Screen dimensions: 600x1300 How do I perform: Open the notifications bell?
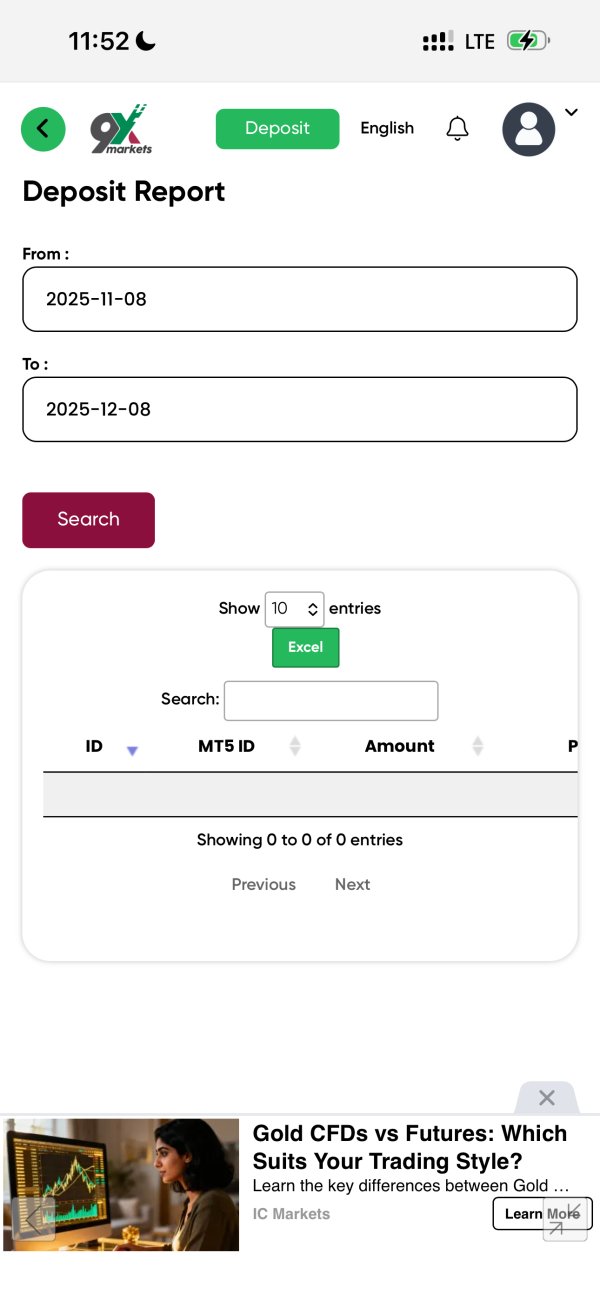tap(457, 129)
